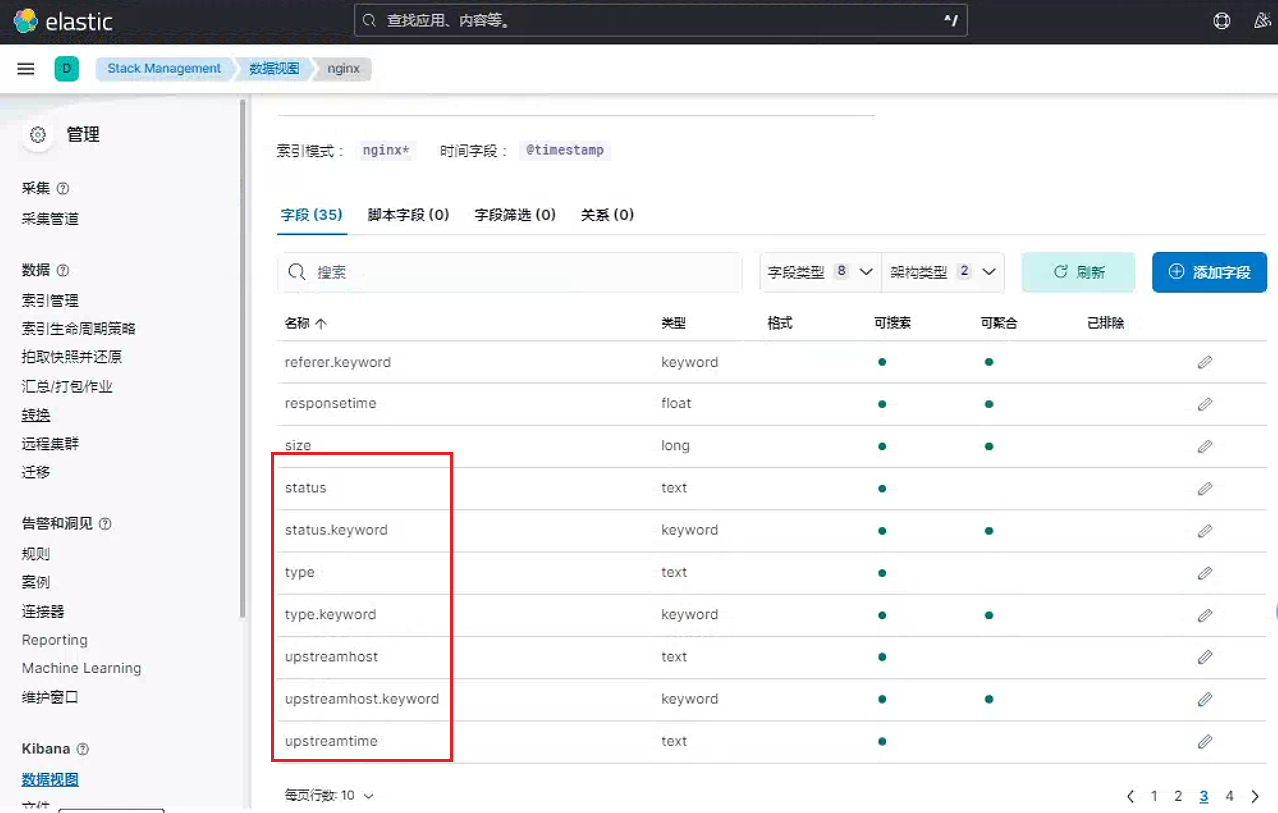
Task: Edit the responsetime field pencil icon
Action: 1205,404
